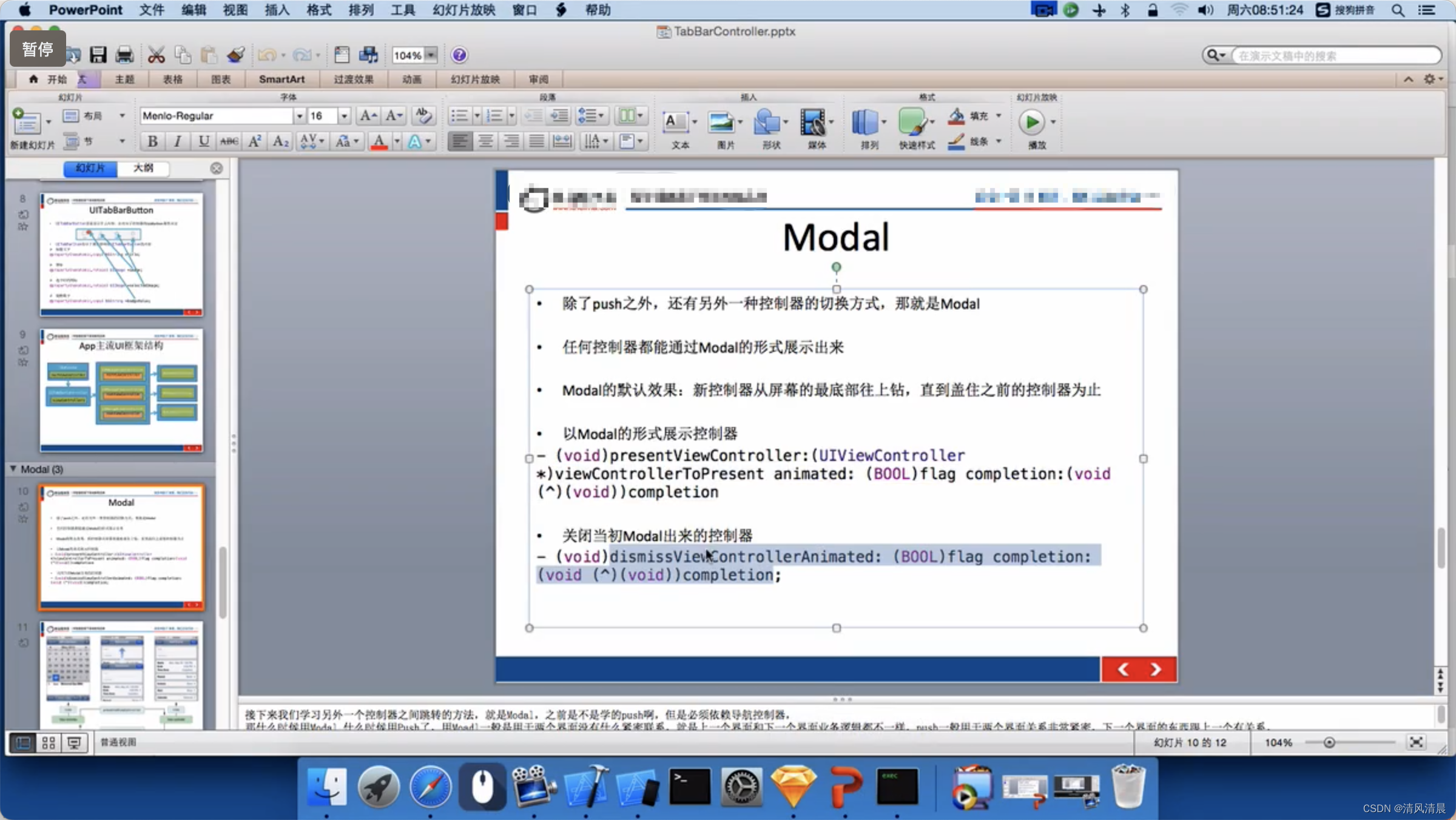Open the line spacing dropdown
Screen dimensions: 1456x820
coord(592,115)
